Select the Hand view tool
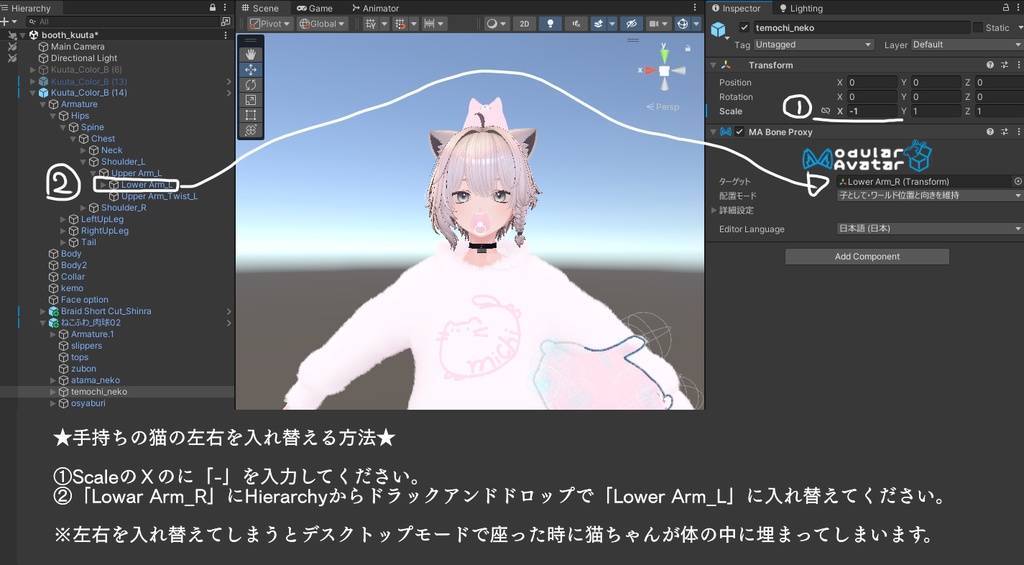 [251, 54]
